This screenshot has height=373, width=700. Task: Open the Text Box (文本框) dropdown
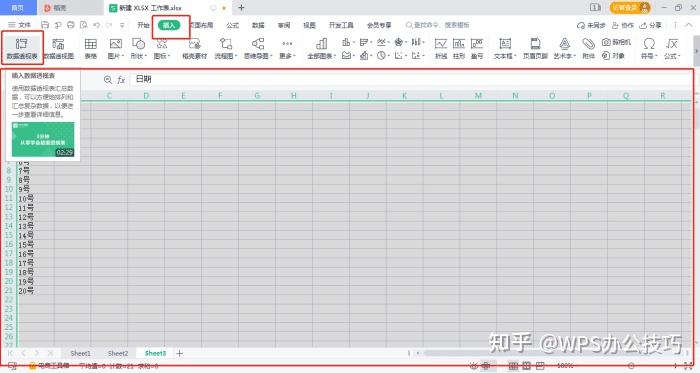(505, 48)
